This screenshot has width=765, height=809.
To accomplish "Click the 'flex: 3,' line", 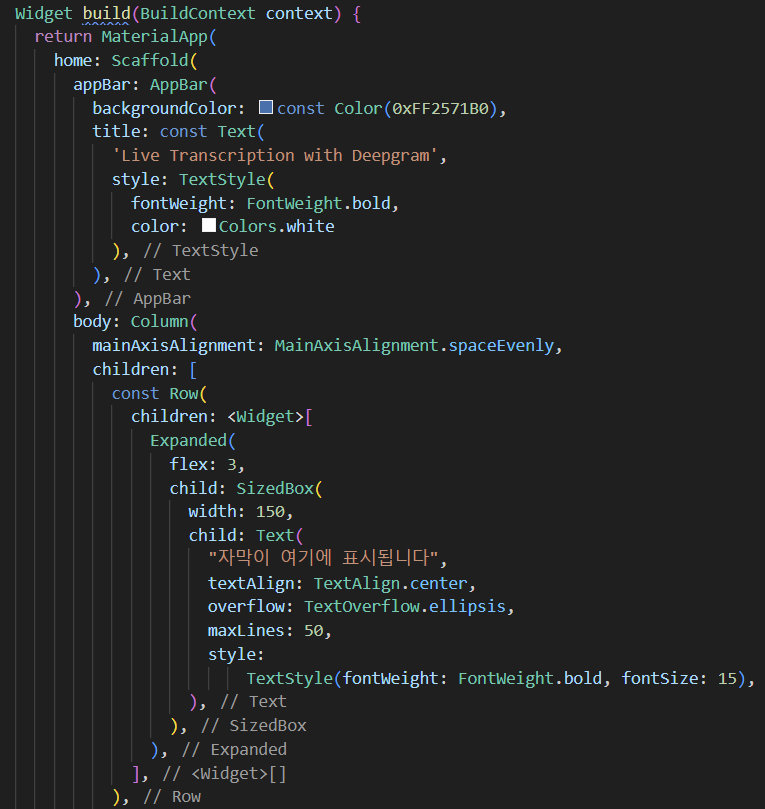I will (207, 464).
